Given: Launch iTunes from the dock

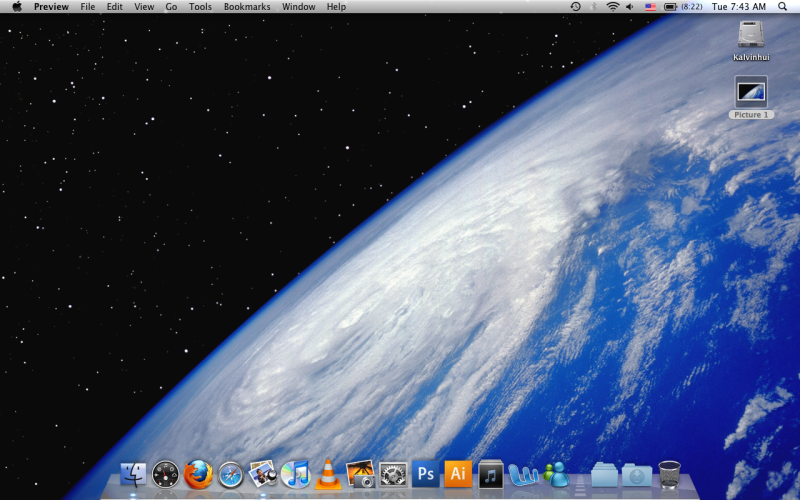Looking at the screenshot, I should coord(295,473).
